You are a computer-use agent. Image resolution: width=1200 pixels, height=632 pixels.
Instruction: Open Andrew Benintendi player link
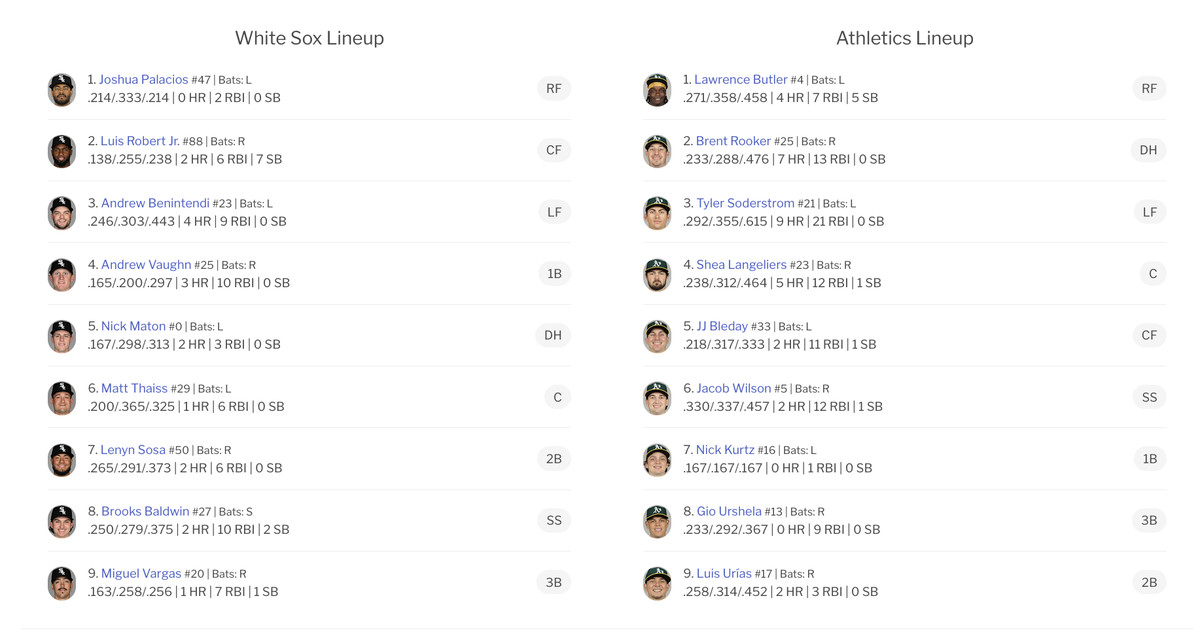click(155, 203)
